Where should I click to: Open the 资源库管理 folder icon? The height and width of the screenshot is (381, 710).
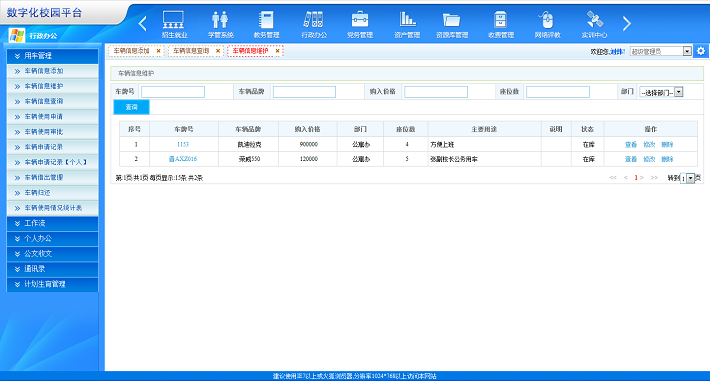point(451,20)
